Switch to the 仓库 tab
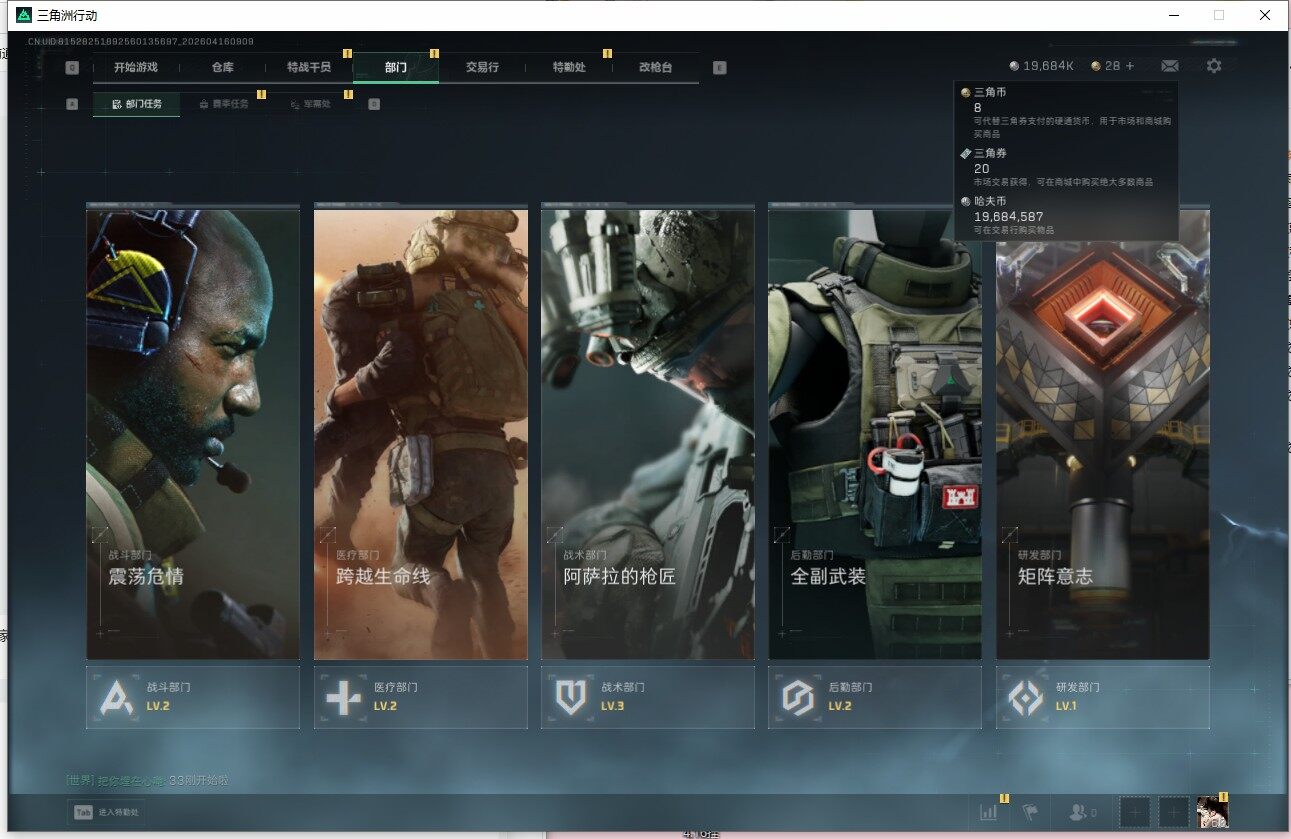Viewport: 1291px width, 839px height. (222, 67)
